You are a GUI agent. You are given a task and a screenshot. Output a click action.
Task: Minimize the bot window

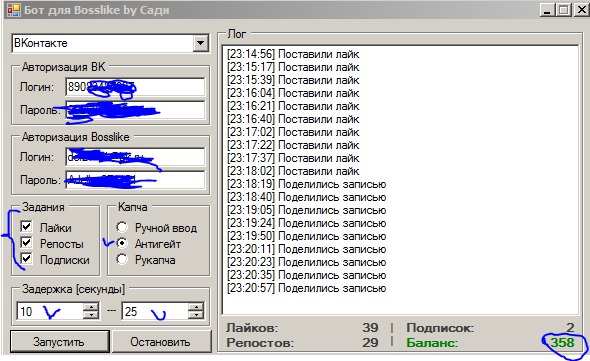[x=547, y=10]
